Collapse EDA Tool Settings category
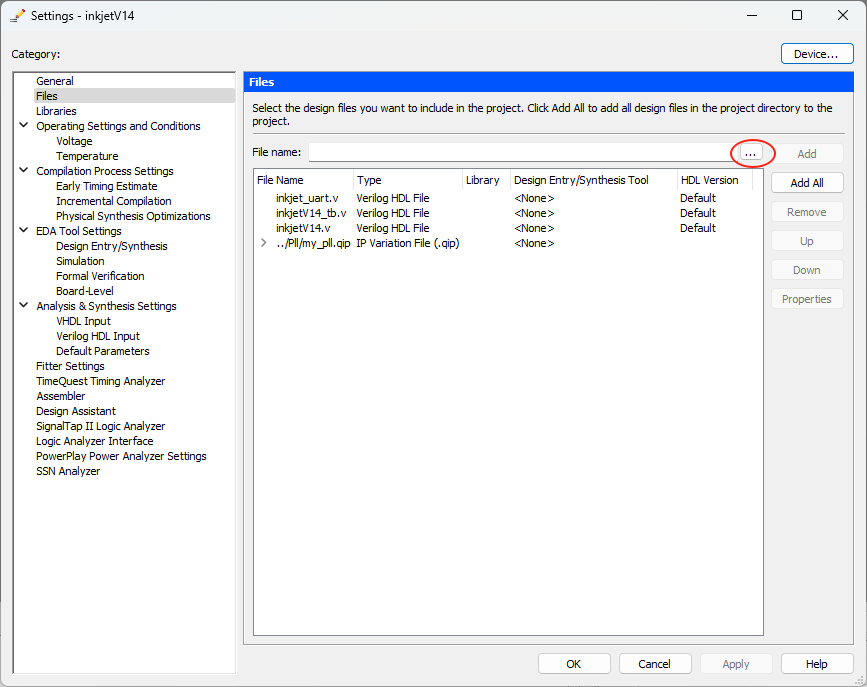This screenshot has width=867, height=687. (24, 230)
